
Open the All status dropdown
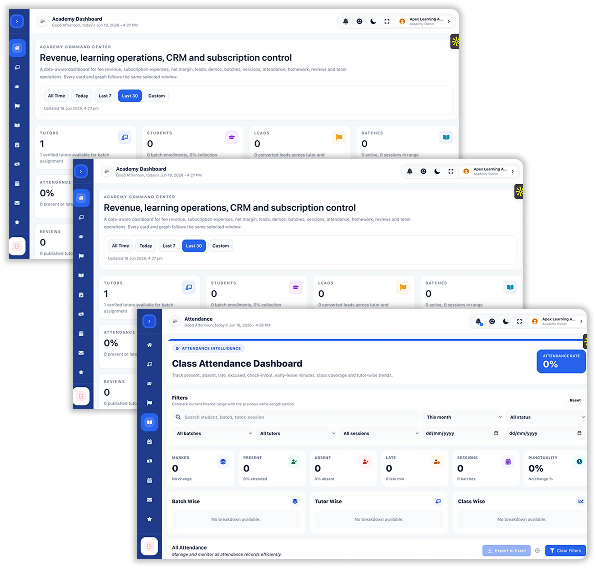coord(546,417)
